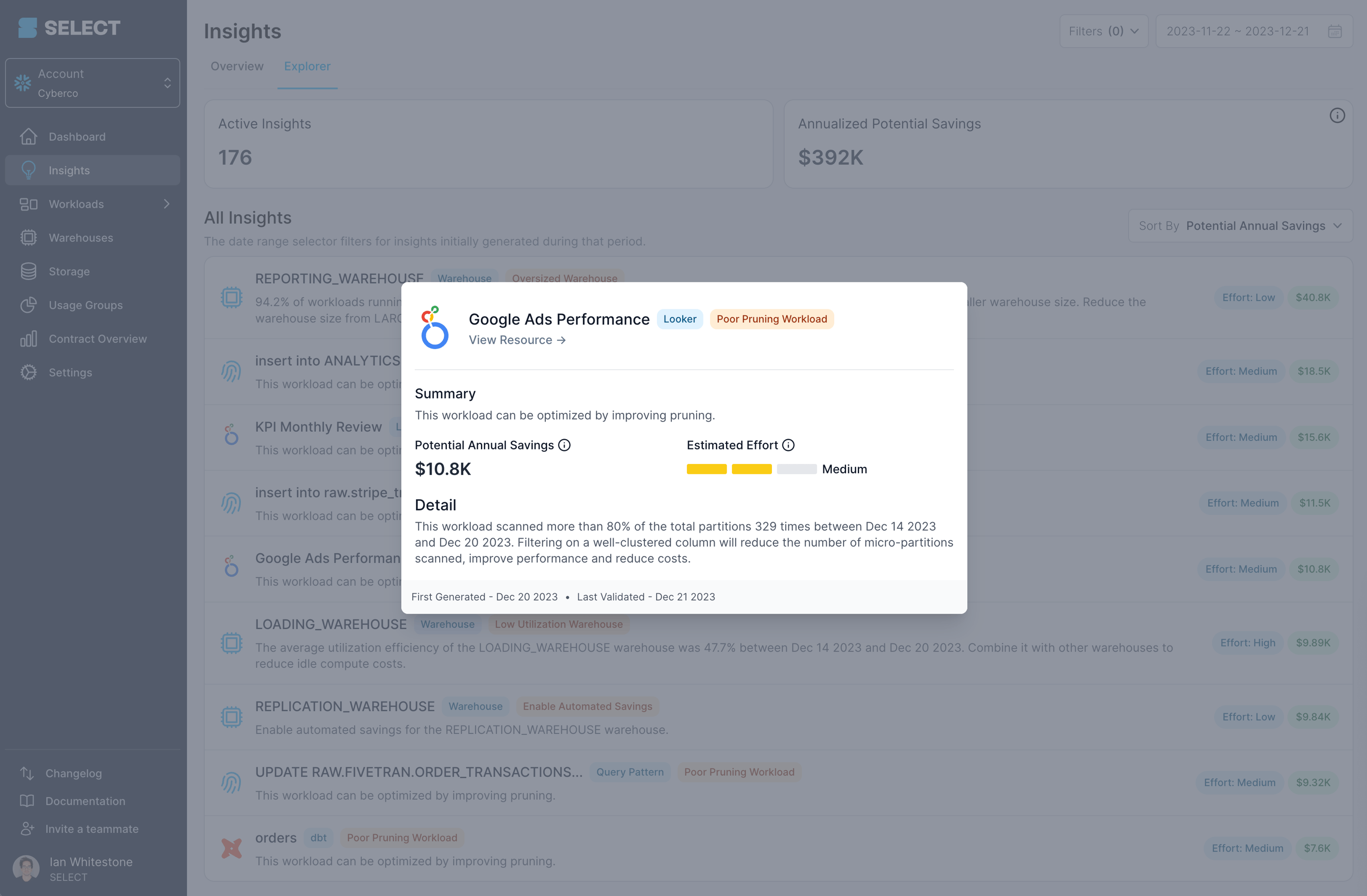Open the Documentation link
The height and width of the screenshot is (896, 1367).
coord(85,801)
